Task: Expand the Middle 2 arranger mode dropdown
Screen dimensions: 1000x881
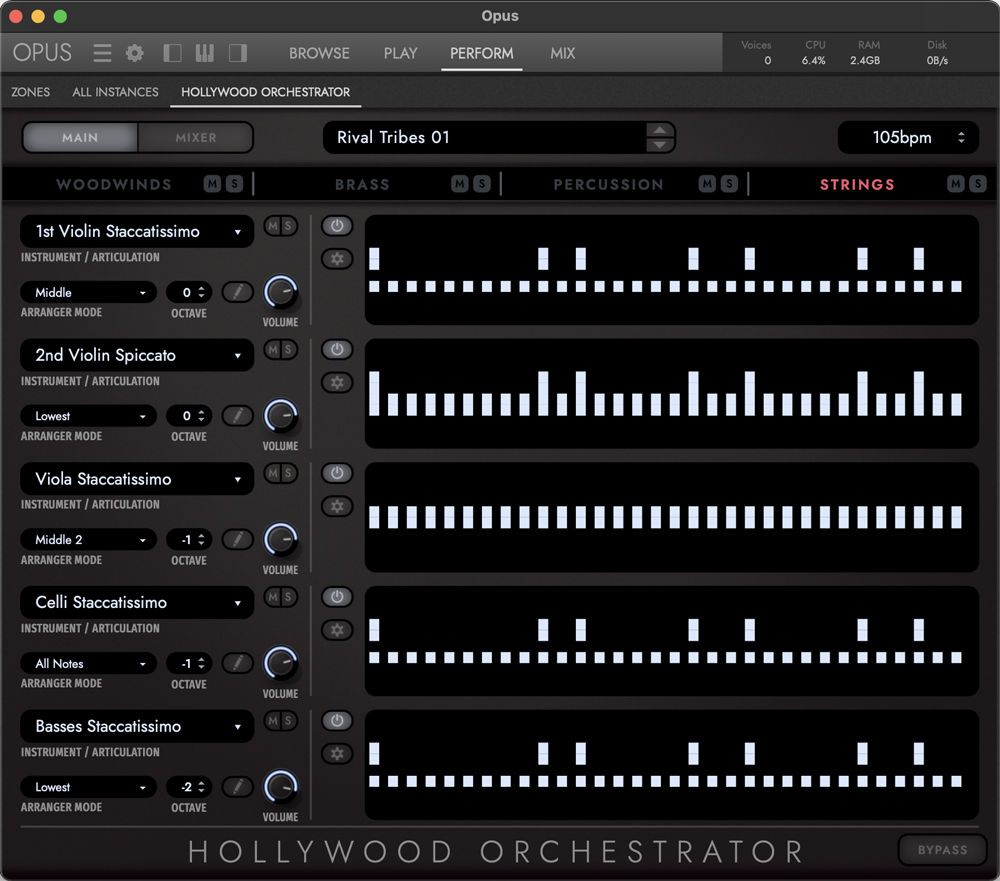Action: click(x=89, y=540)
